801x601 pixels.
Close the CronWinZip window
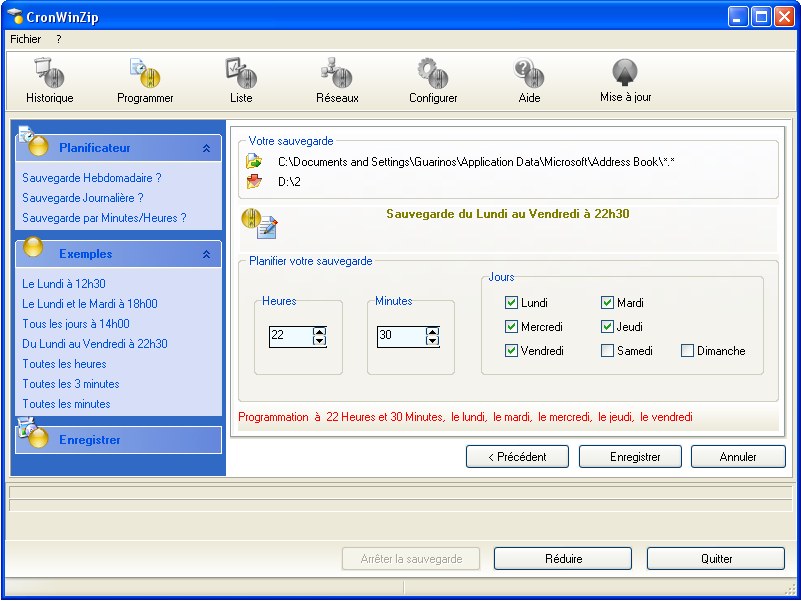(784, 17)
